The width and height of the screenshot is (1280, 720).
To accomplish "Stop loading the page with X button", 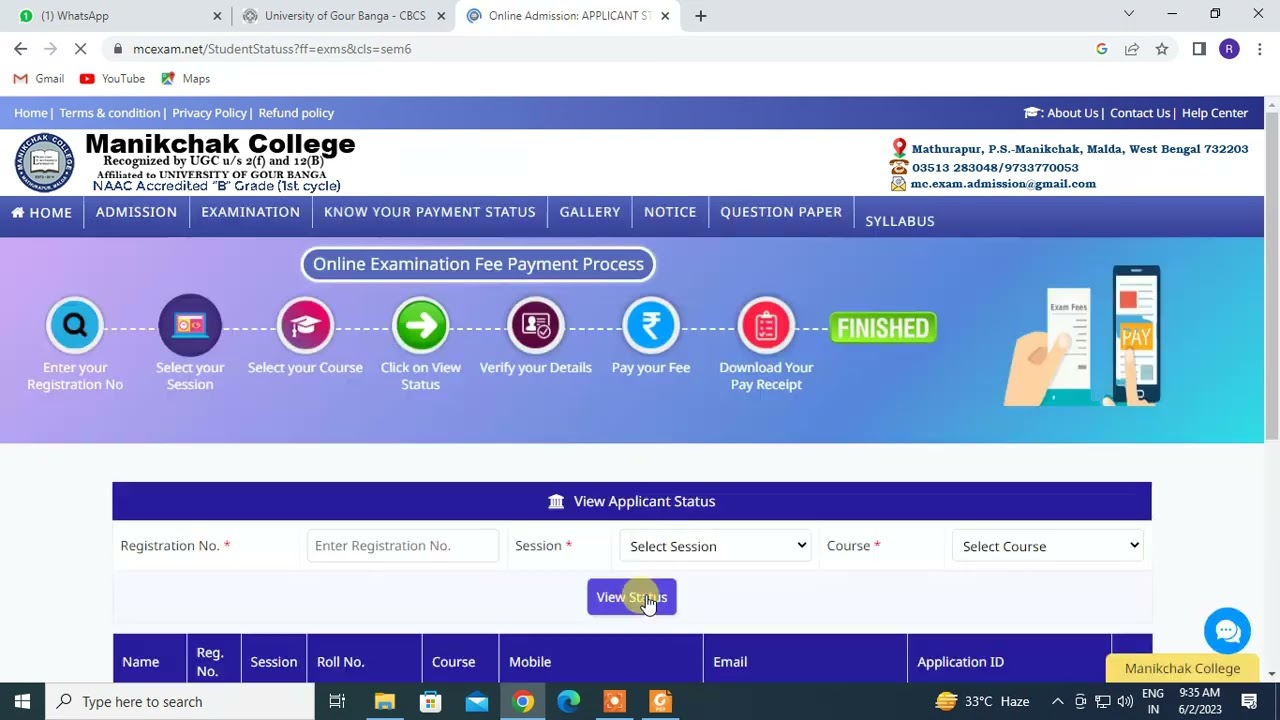I will point(81,48).
